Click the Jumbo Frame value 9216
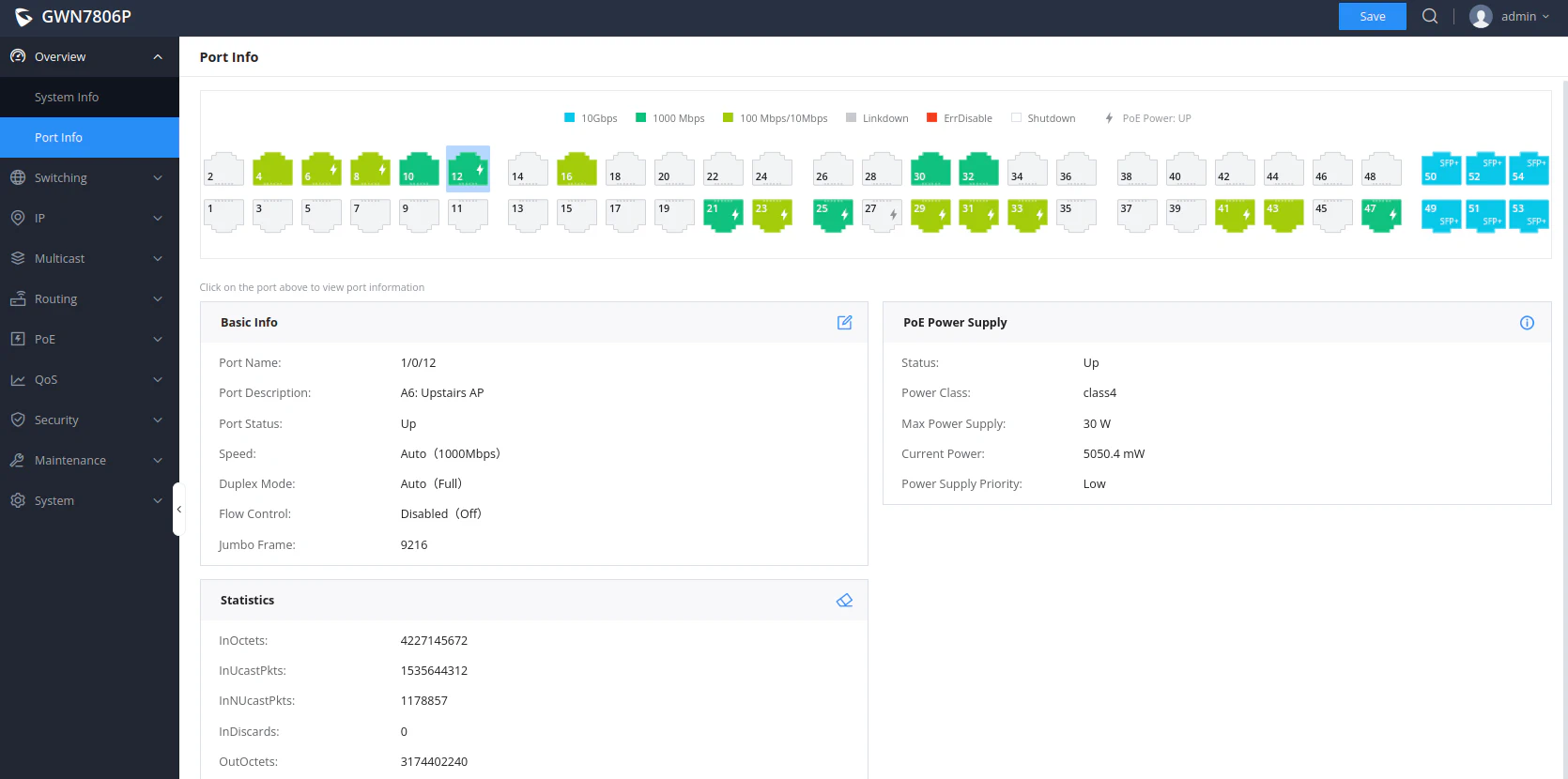The height and width of the screenshot is (779, 1568). point(414,544)
